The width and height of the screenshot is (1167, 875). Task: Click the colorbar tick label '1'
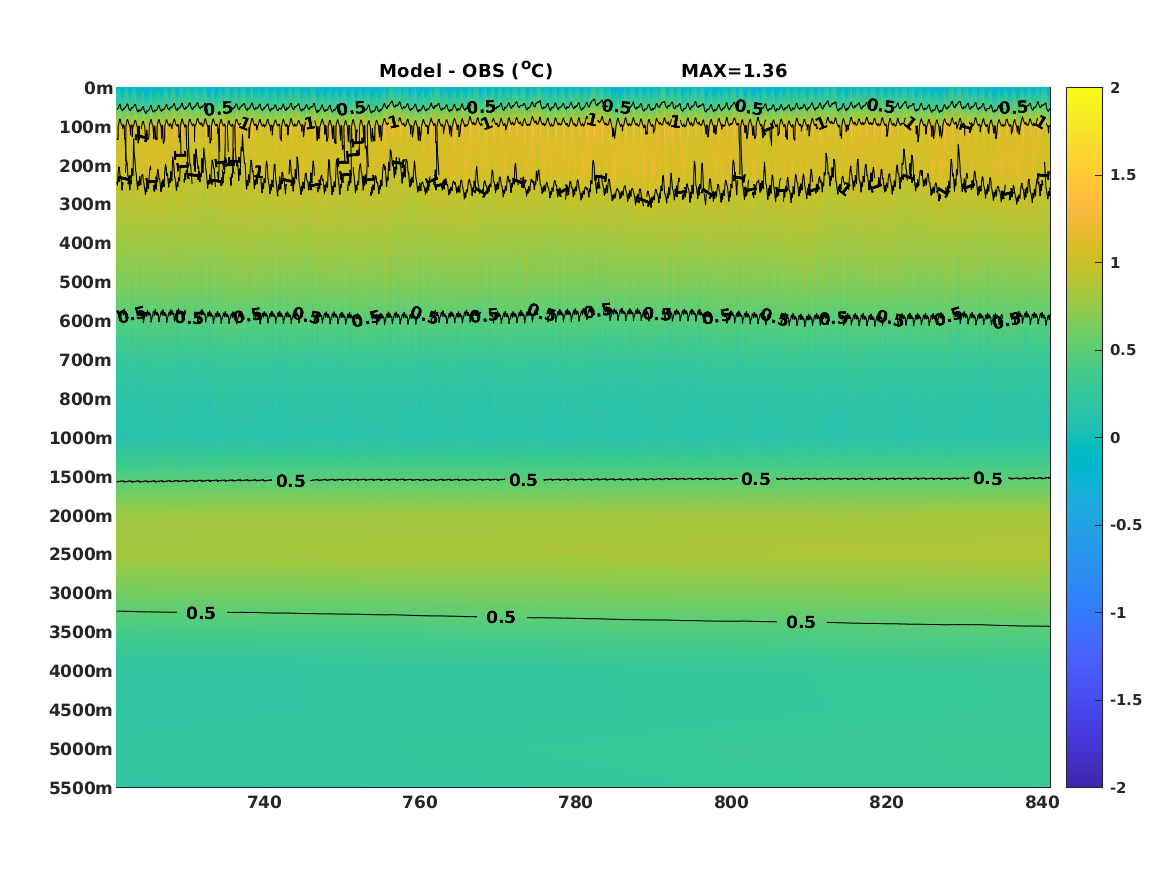1115,263
